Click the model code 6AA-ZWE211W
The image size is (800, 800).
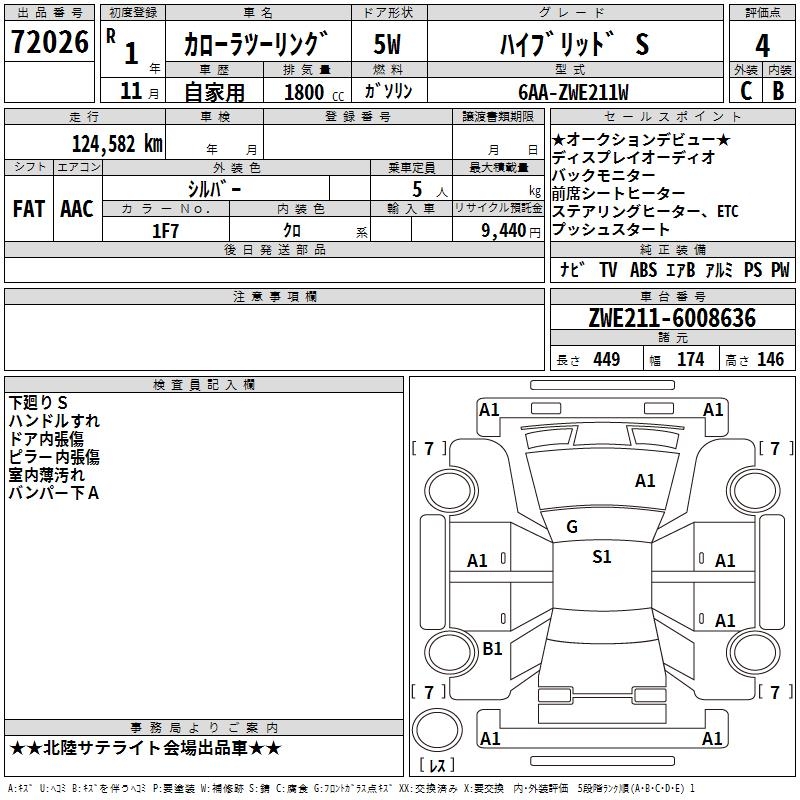point(573,92)
